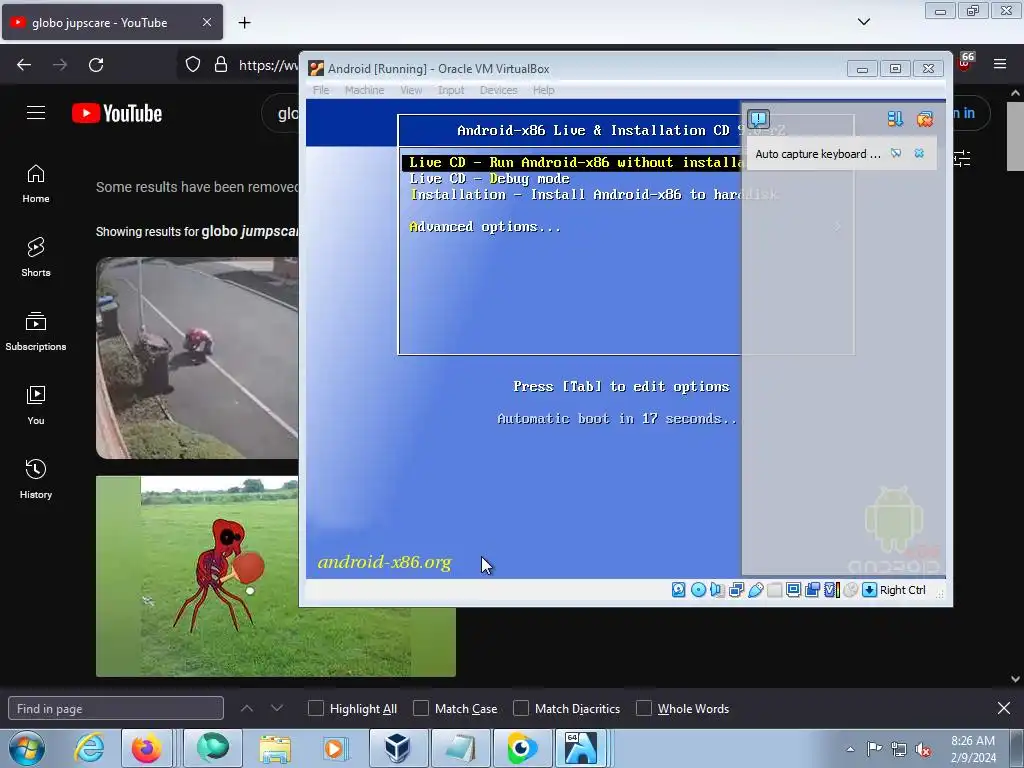The width and height of the screenshot is (1024, 768).
Task: Show hidden system tray icons
Action: click(x=850, y=749)
